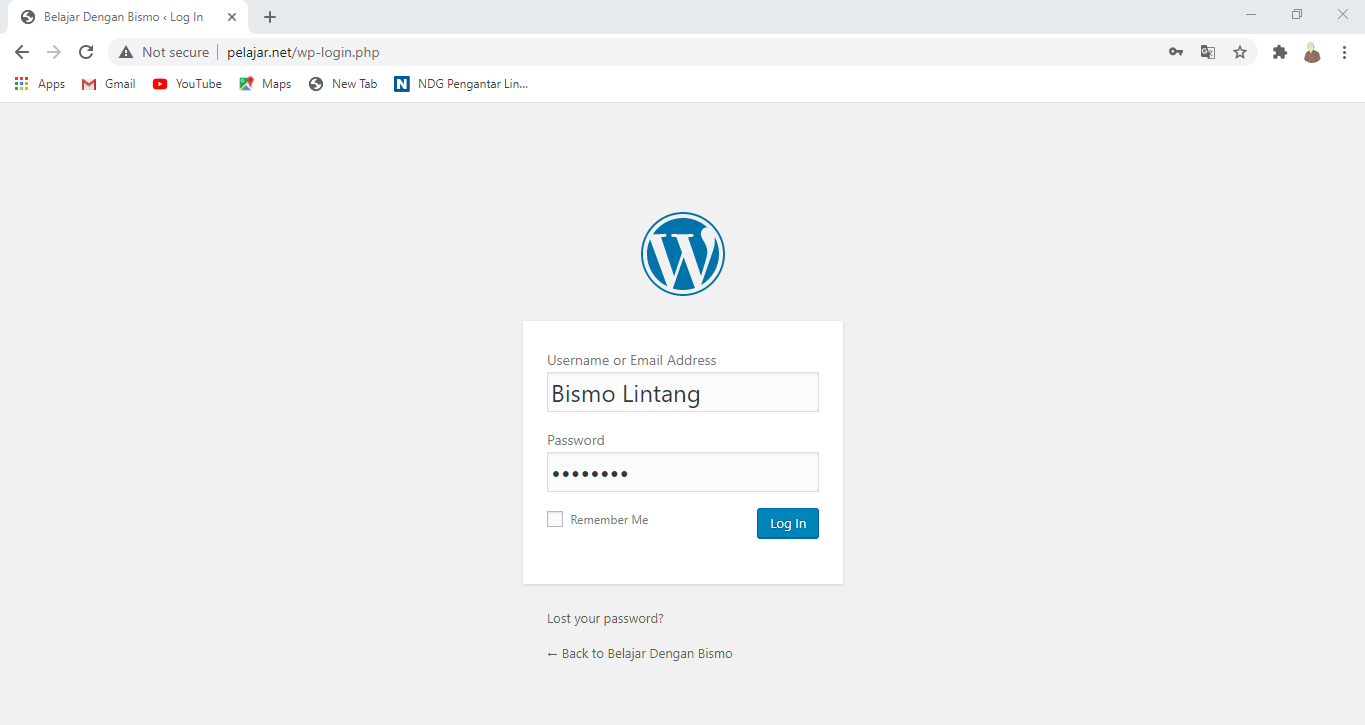Open the saved passwords key icon
This screenshot has height=725, width=1365.
pos(1176,52)
